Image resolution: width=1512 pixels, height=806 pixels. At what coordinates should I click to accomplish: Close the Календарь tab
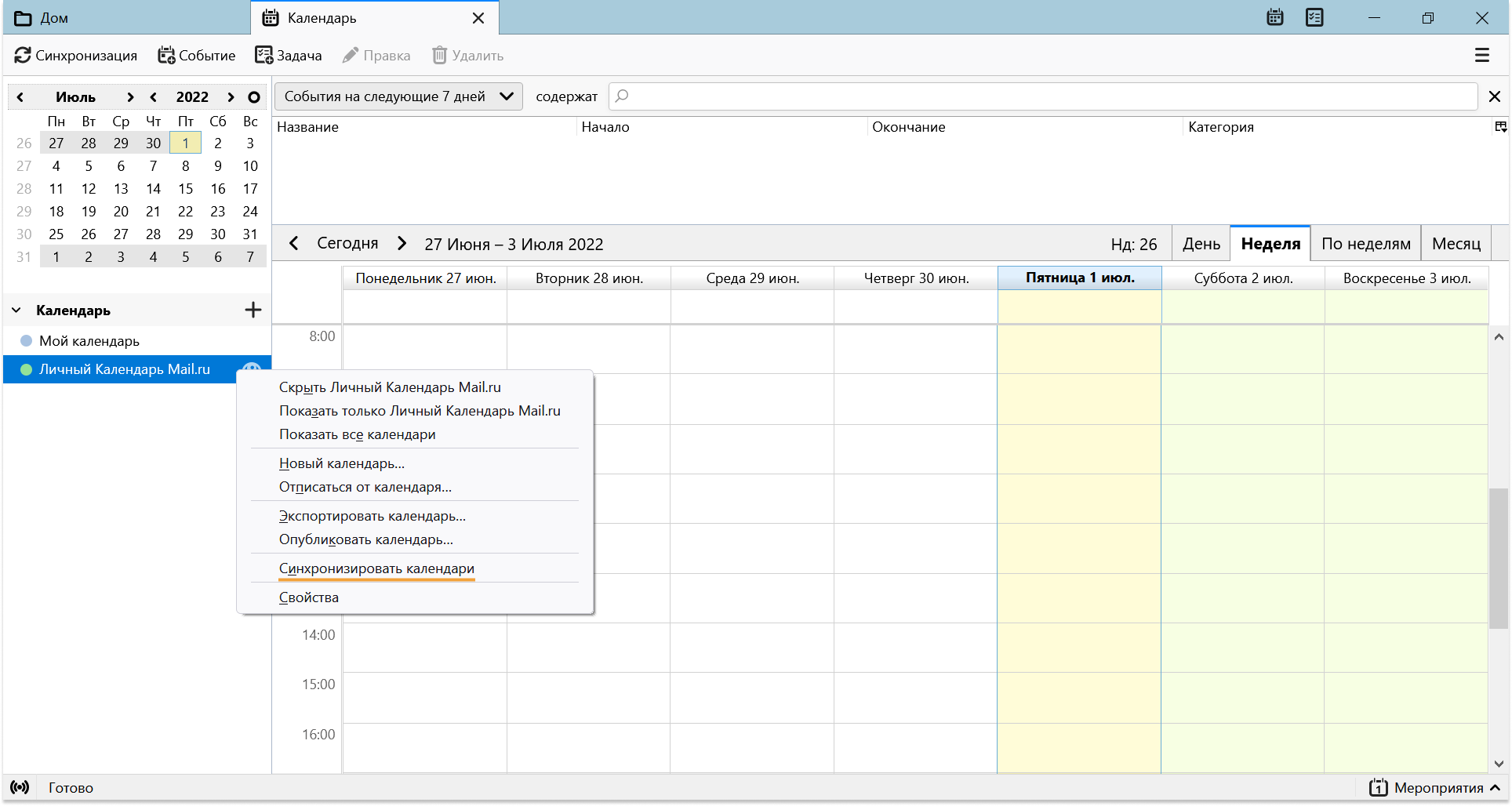click(478, 17)
